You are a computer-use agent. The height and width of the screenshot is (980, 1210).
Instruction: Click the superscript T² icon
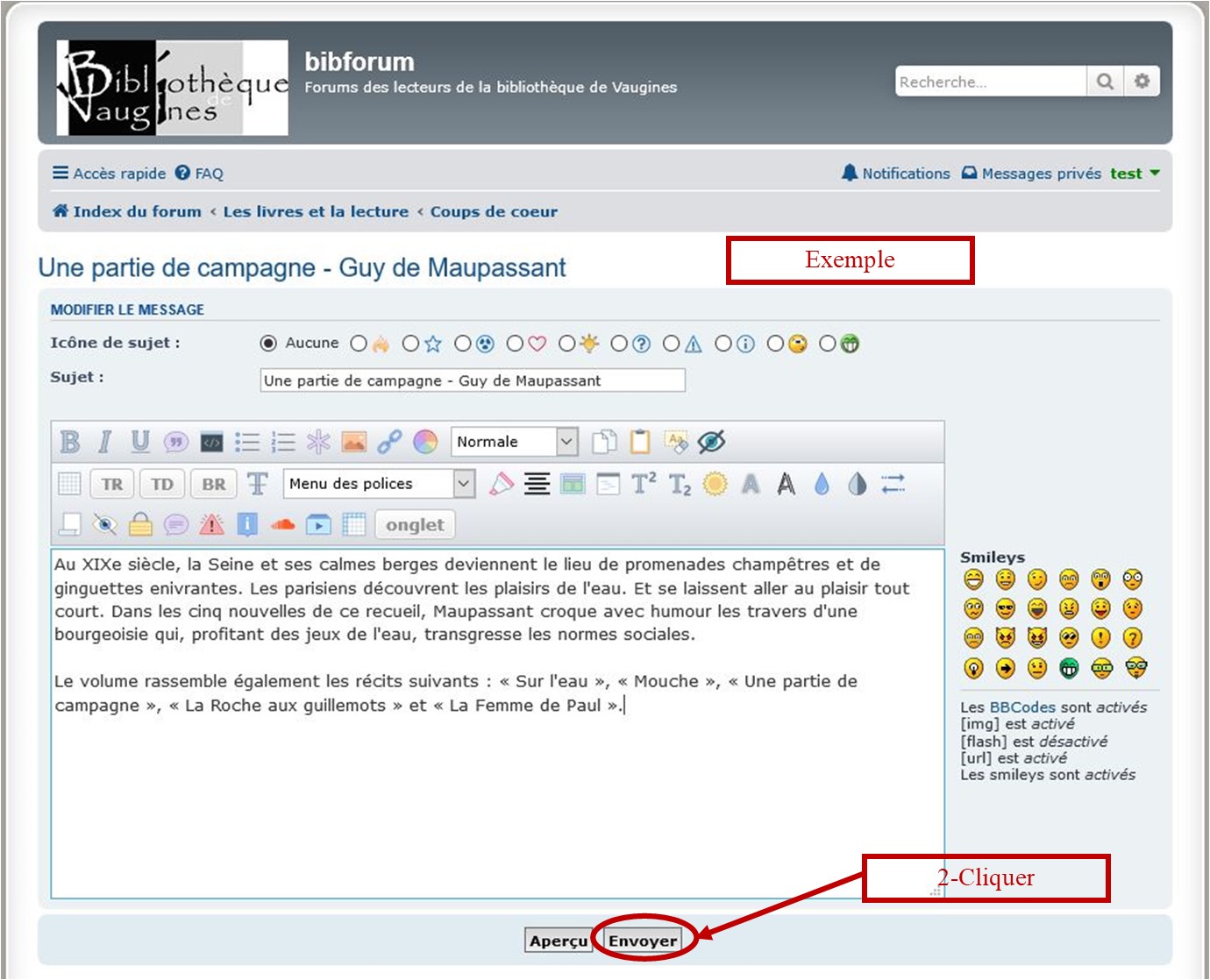pyautogui.click(x=644, y=484)
